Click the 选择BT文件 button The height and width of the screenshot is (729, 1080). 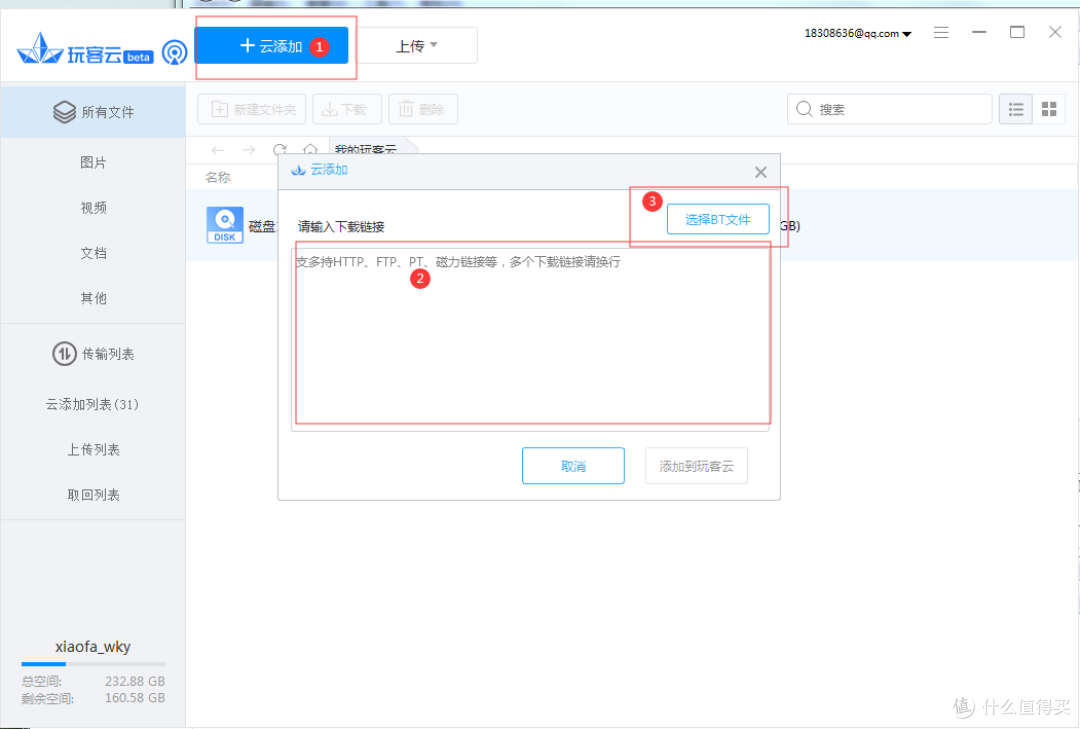click(x=718, y=219)
